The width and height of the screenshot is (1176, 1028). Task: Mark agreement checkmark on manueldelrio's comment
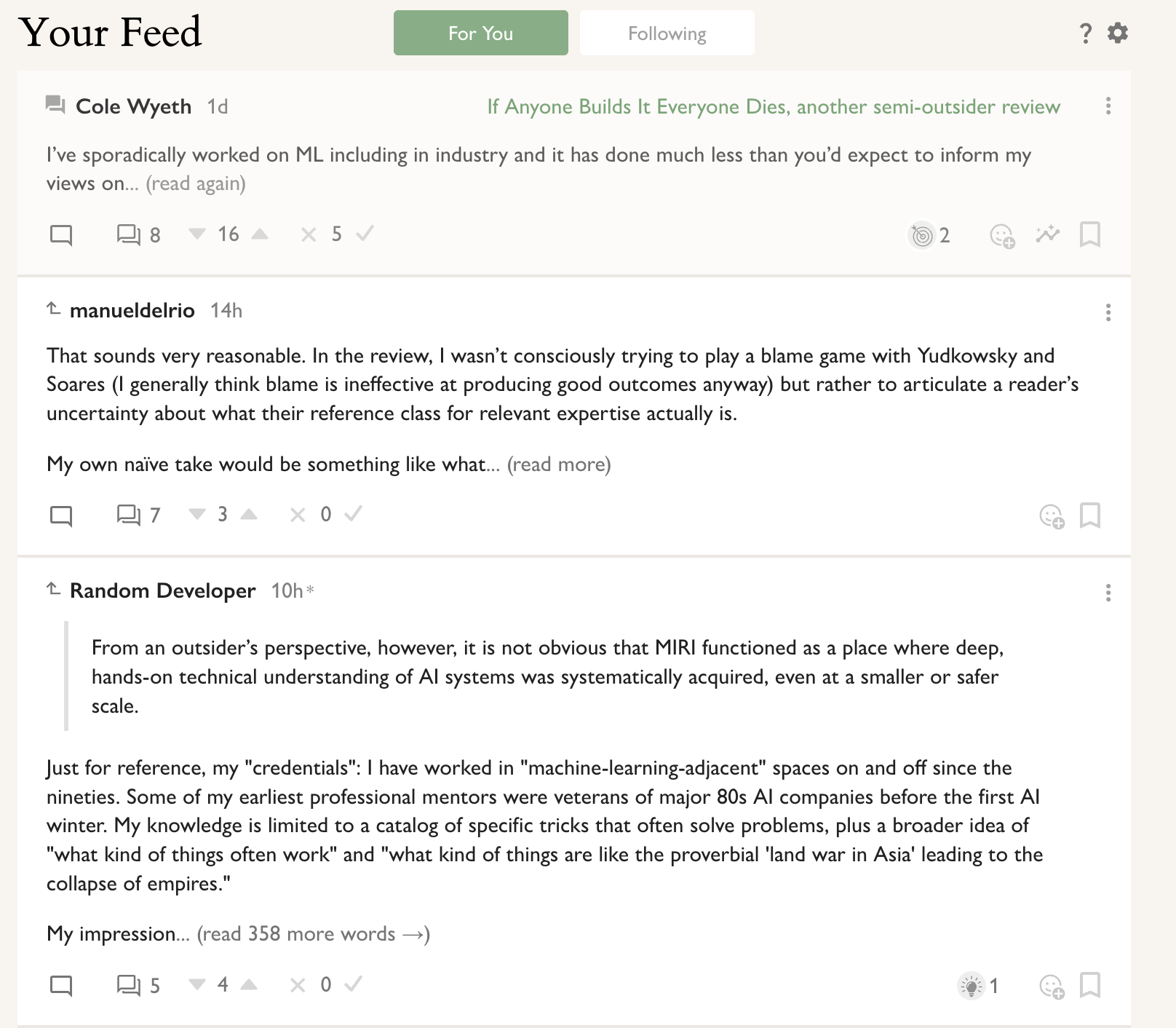tap(354, 514)
